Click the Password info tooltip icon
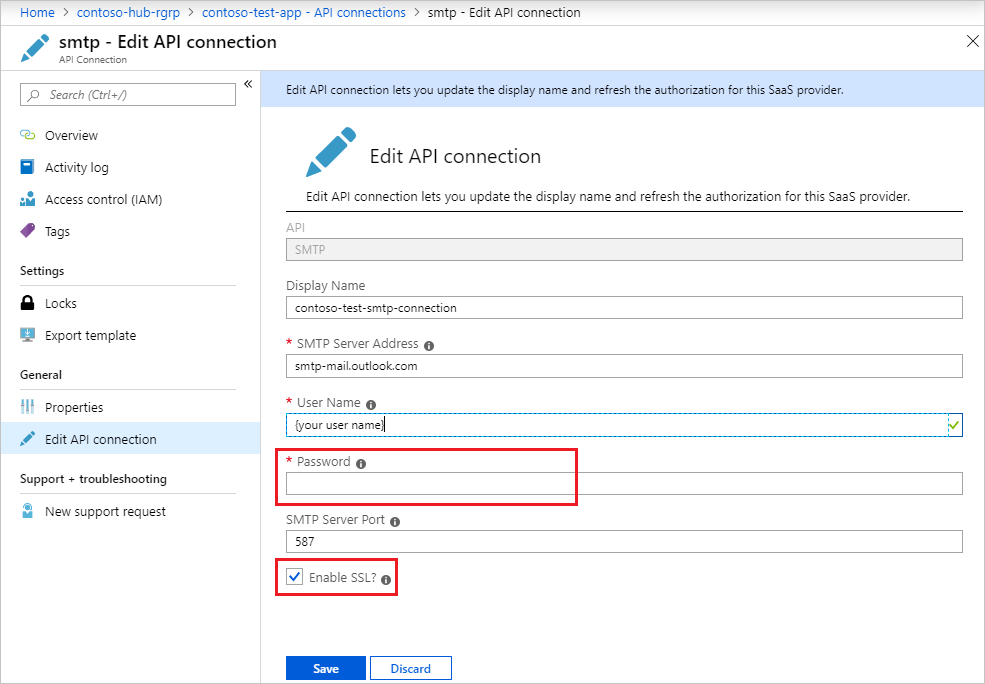Screen dimensions: 985x684 (362, 462)
